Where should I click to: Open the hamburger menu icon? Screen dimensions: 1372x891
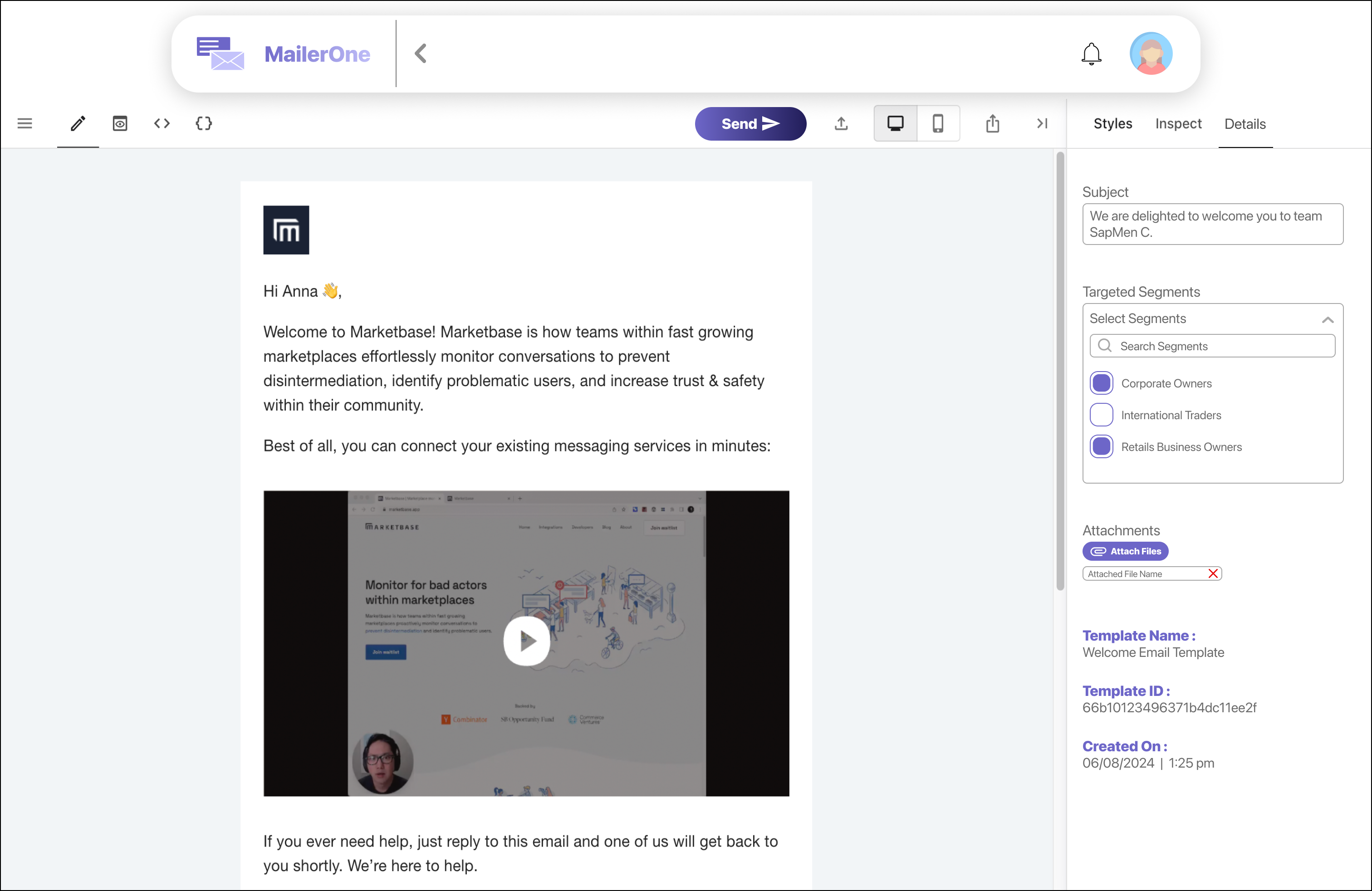click(25, 123)
